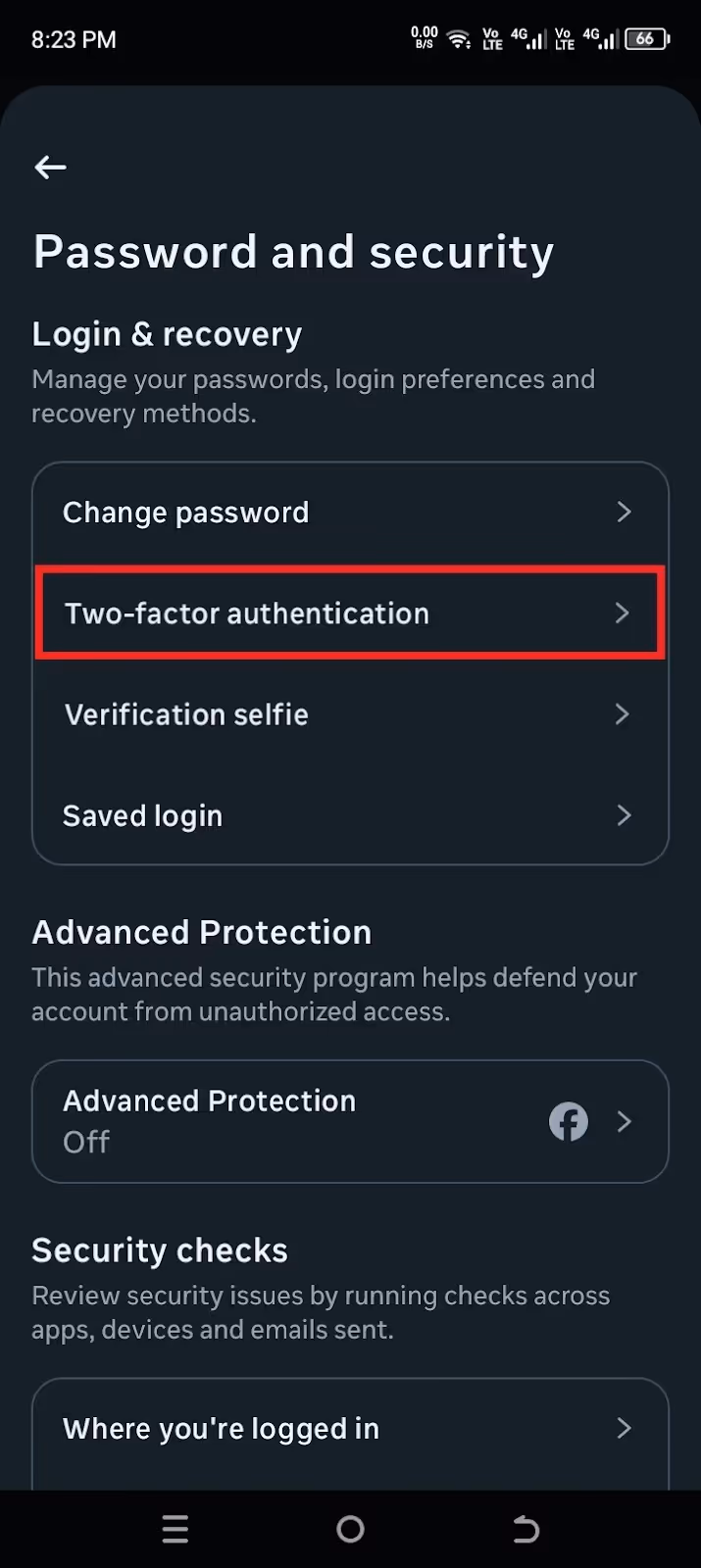
Task: Open Two-factor authentication settings
Action: (x=350, y=612)
